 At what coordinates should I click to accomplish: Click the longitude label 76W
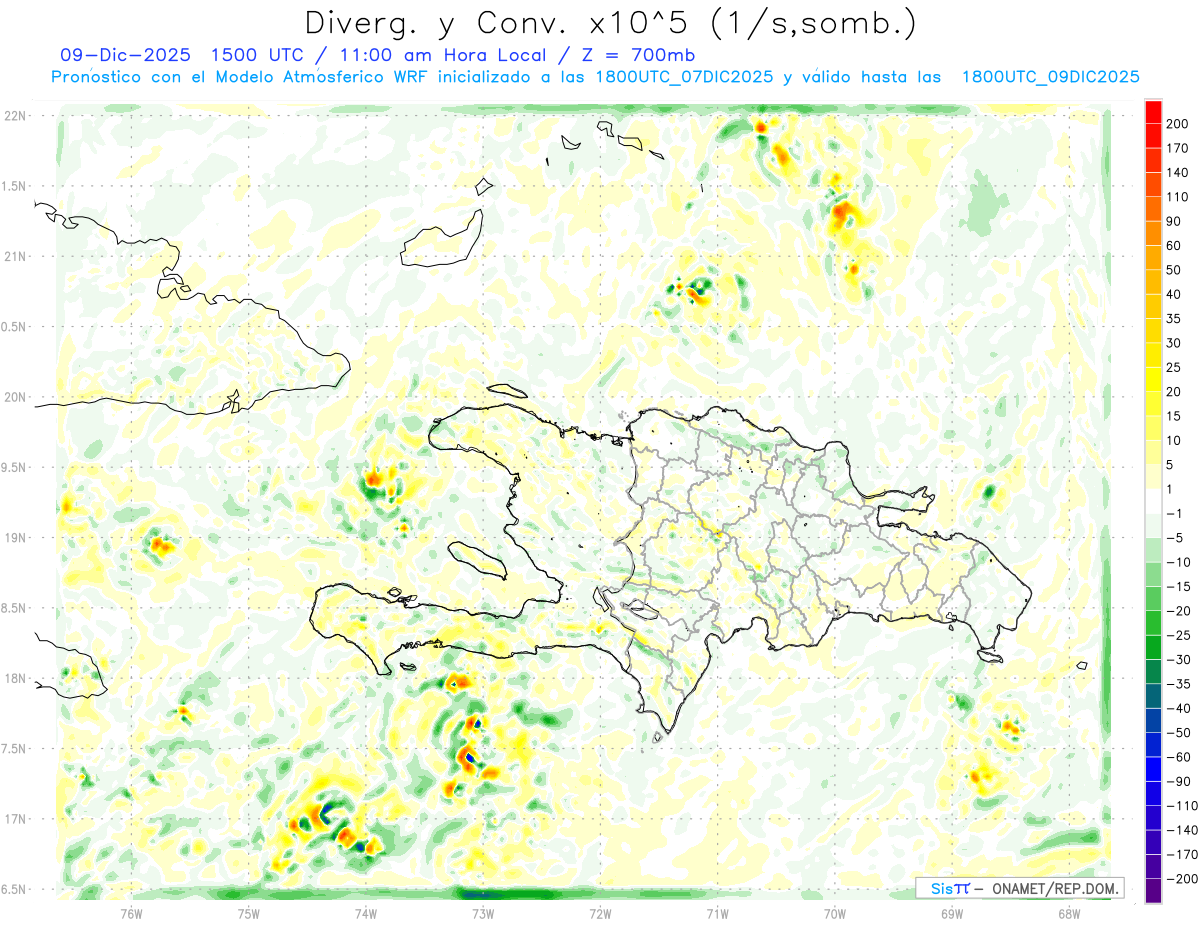point(131,913)
